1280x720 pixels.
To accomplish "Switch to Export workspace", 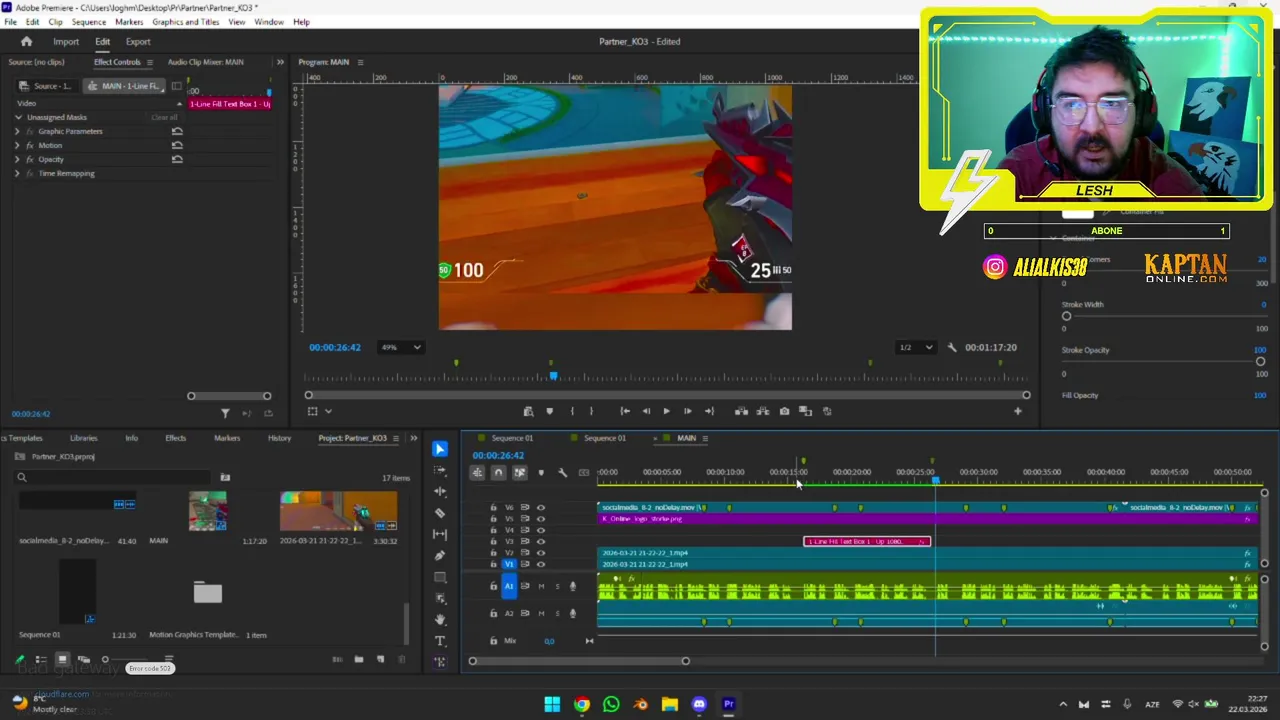I will (x=138, y=42).
